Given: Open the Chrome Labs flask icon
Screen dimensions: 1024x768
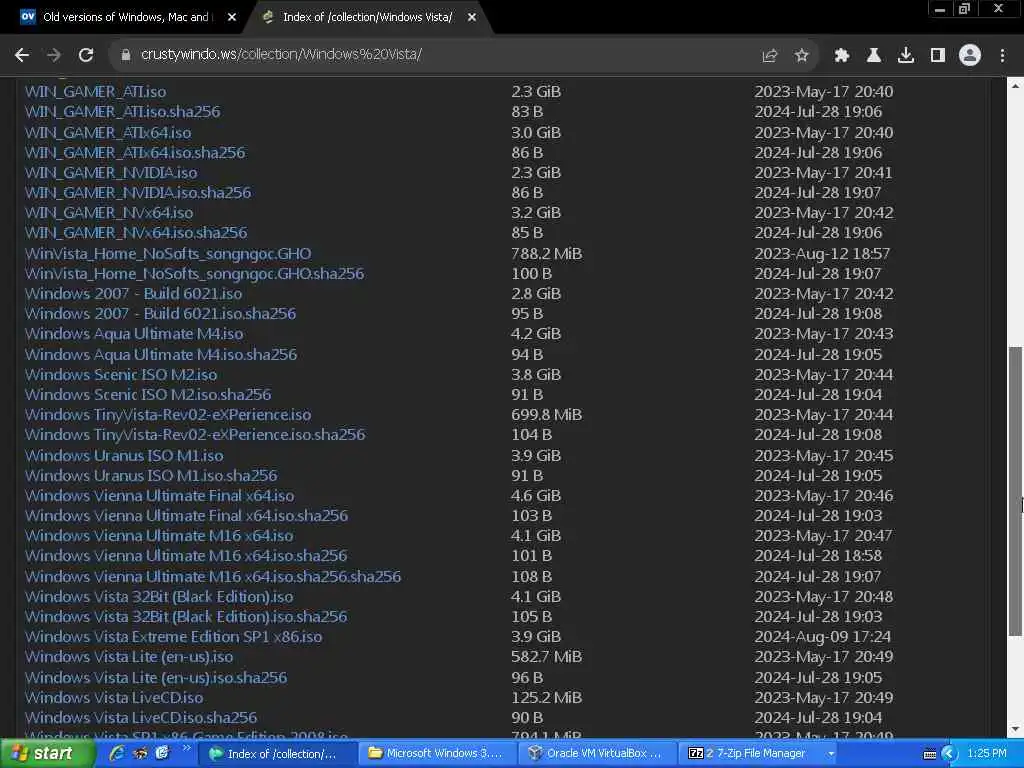Looking at the screenshot, I should 874,56.
